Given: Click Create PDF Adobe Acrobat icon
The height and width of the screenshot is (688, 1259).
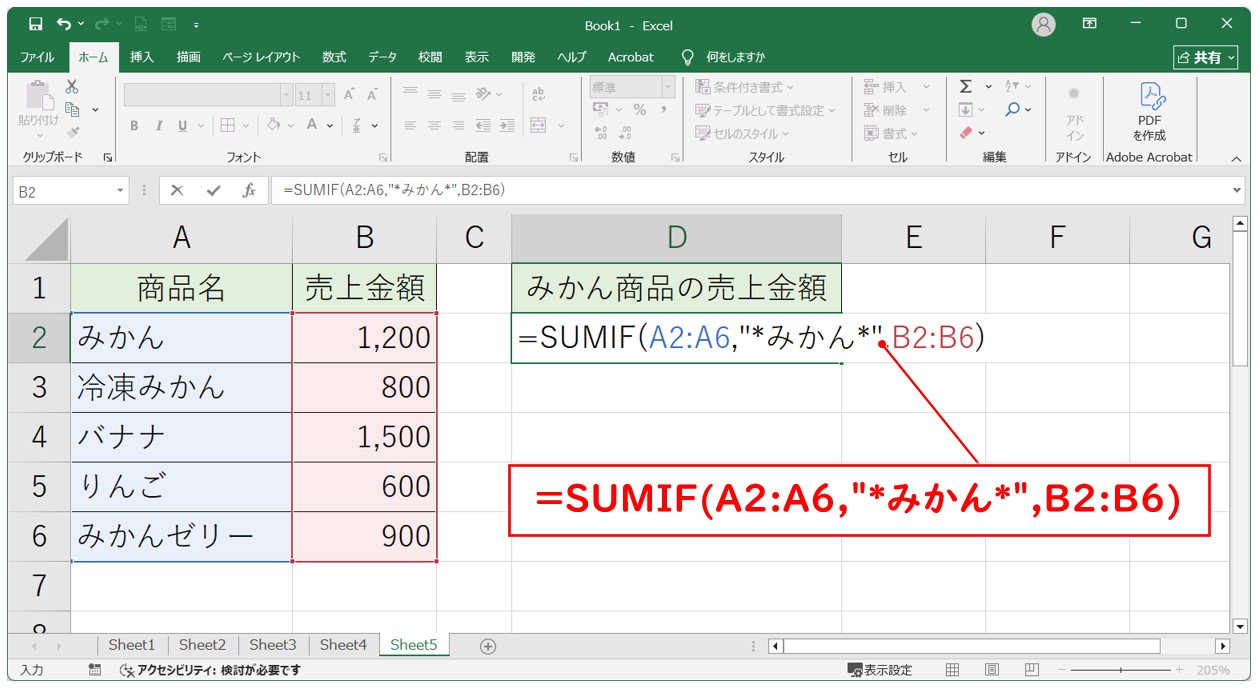Looking at the screenshot, I should [x=1149, y=110].
